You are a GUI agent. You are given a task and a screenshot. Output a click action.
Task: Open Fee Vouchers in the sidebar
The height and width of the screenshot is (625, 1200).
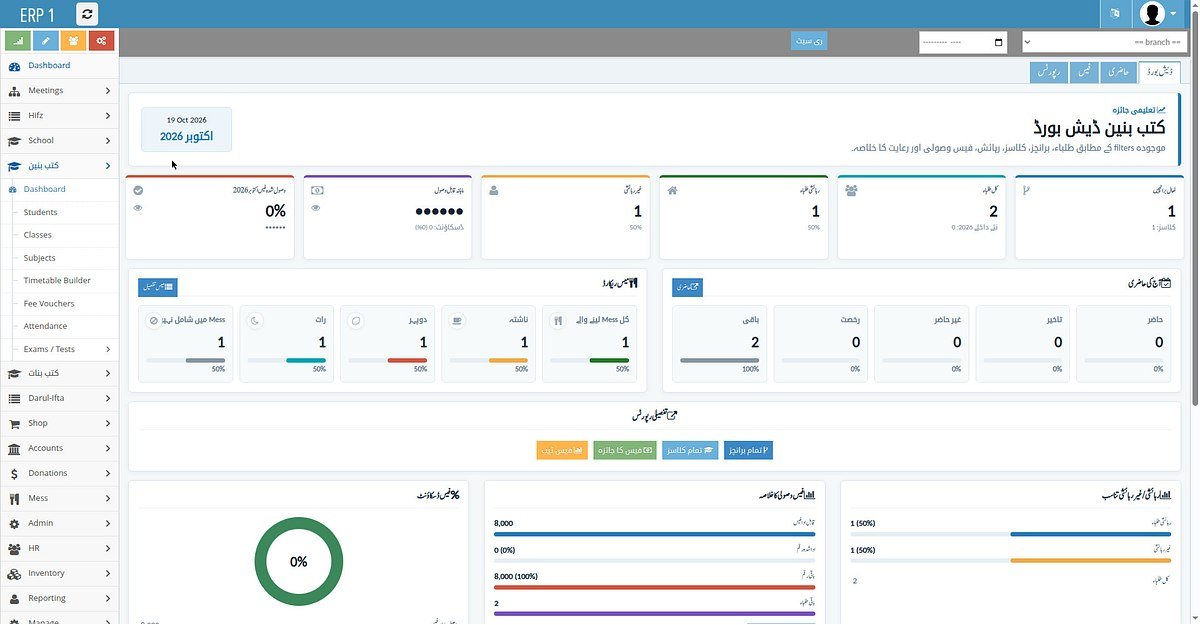(49, 303)
